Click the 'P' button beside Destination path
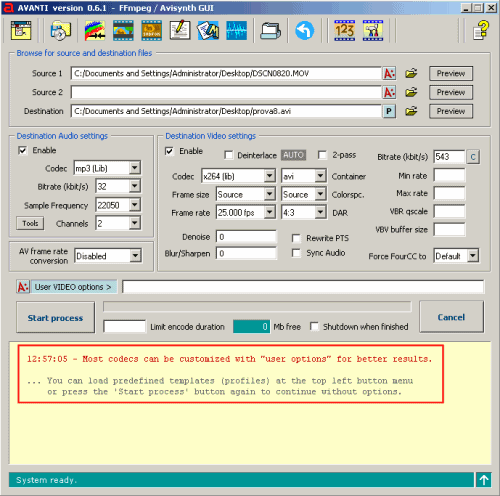Viewport: 500px width, 496px height. point(389,111)
